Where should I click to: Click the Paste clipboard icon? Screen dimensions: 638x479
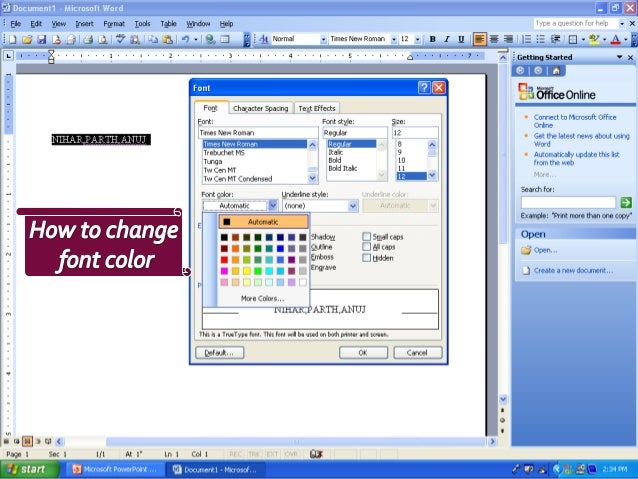point(167,39)
